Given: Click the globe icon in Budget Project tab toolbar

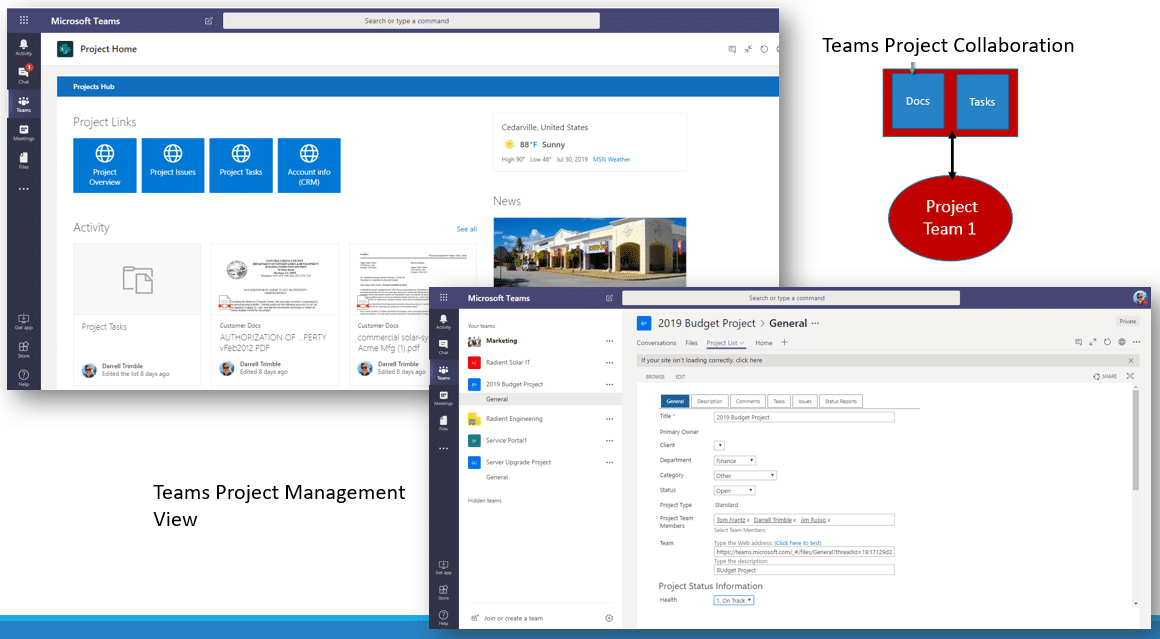Looking at the screenshot, I should (1122, 342).
